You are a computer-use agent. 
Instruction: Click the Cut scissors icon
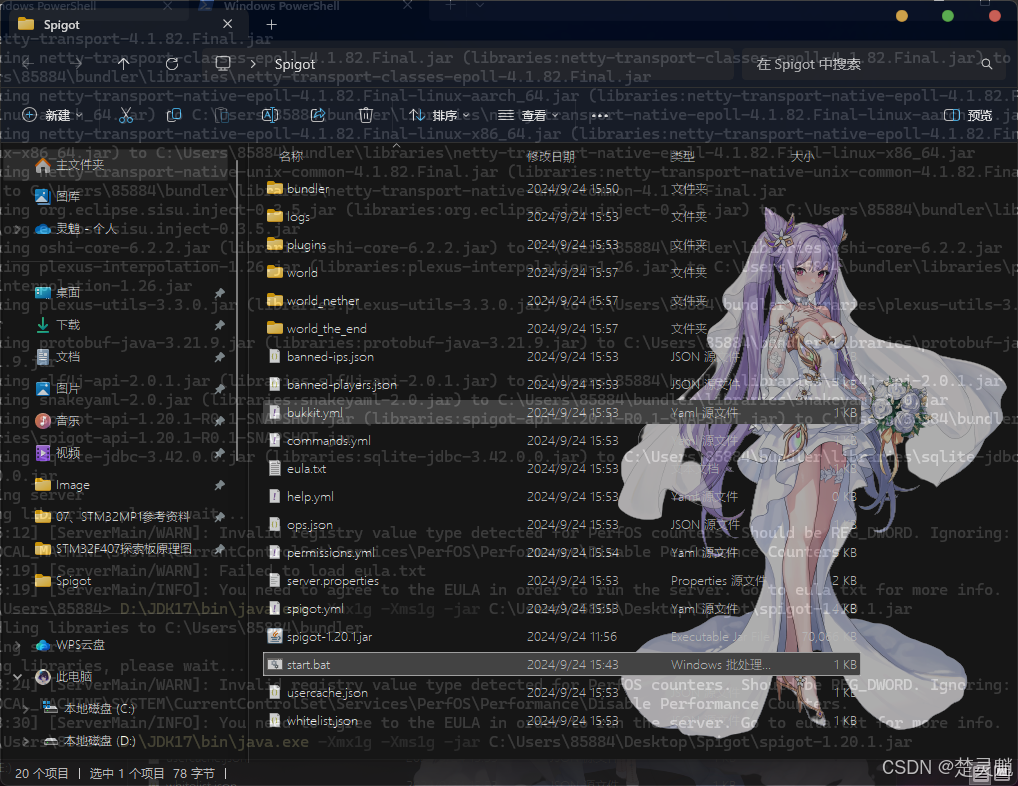(x=126, y=116)
